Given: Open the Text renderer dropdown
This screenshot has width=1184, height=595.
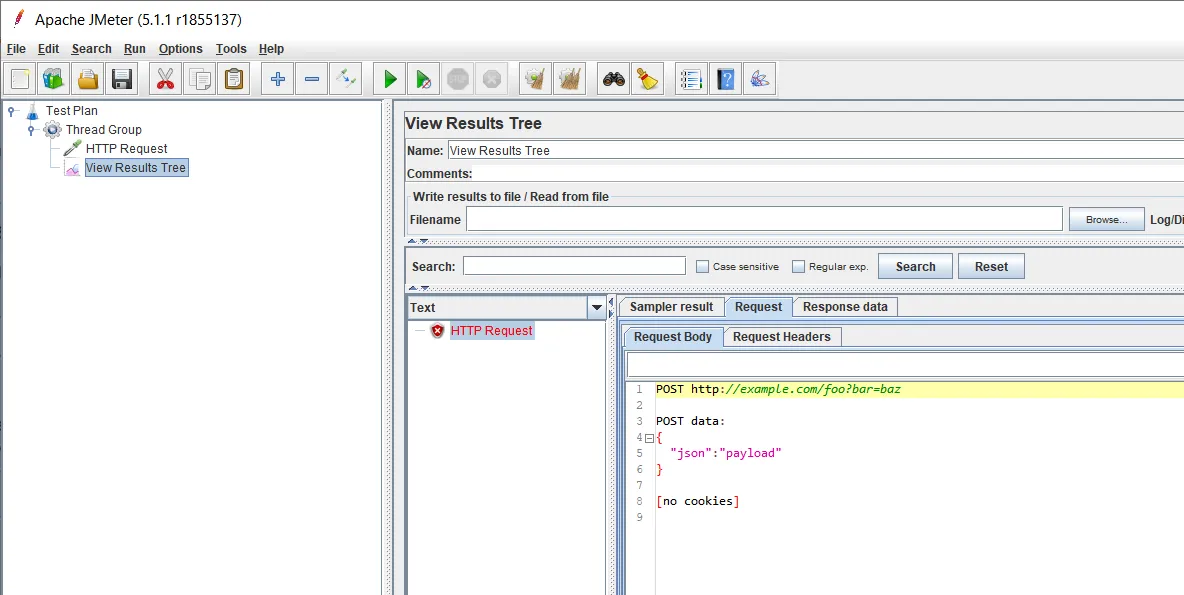Looking at the screenshot, I should coord(597,308).
